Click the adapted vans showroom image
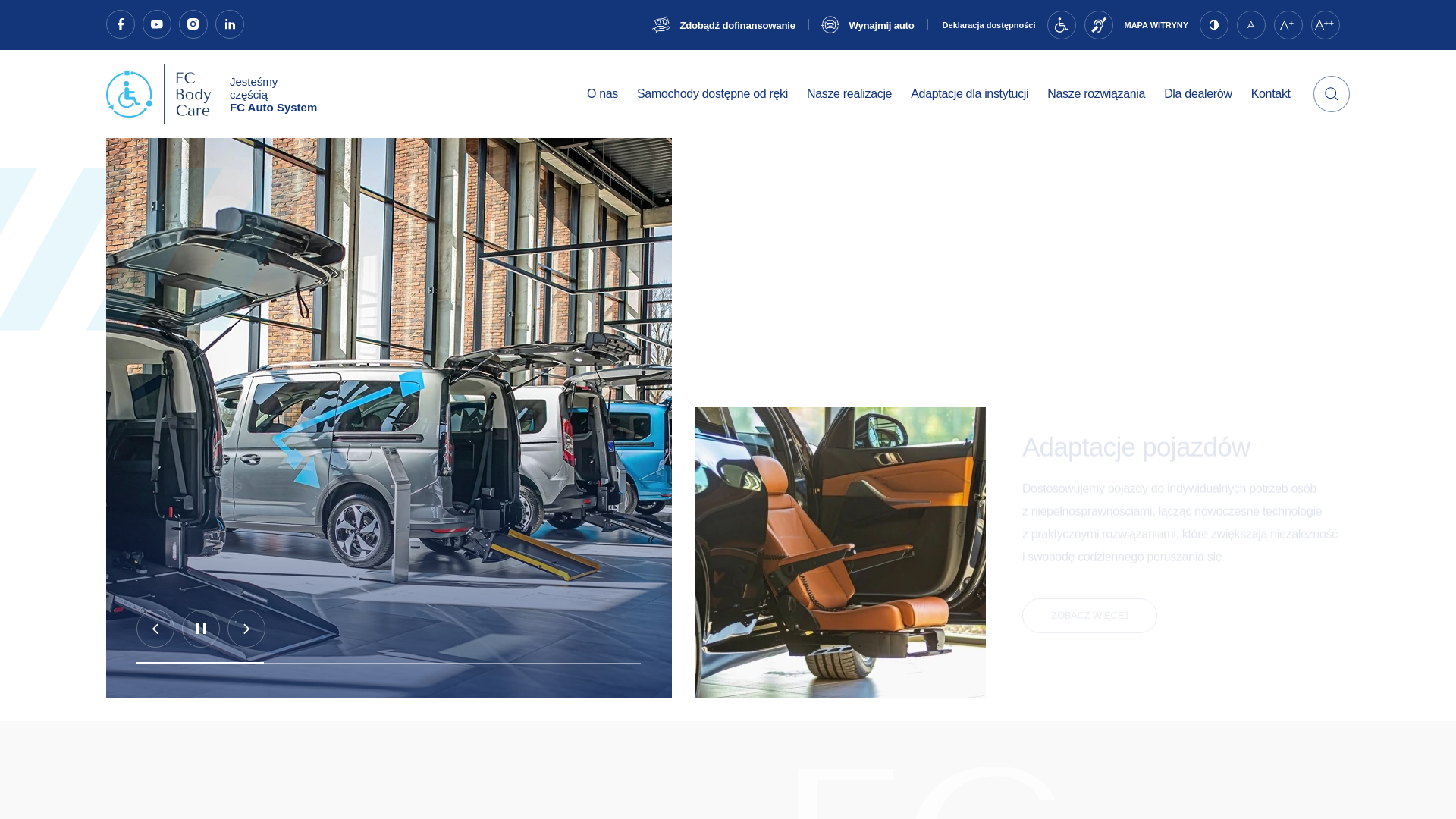The image size is (1456, 819). (389, 418)
